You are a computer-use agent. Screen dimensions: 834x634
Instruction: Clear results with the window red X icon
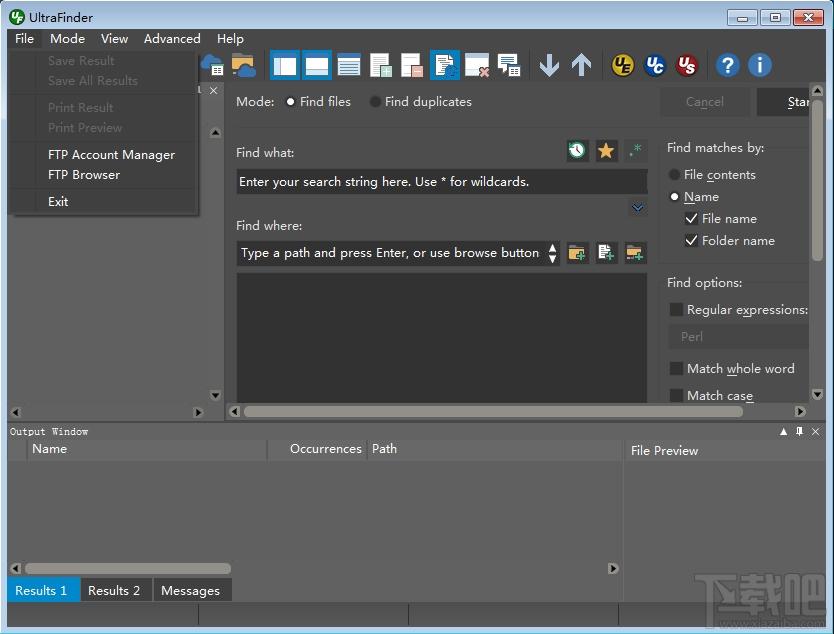[x=477, y=65]
